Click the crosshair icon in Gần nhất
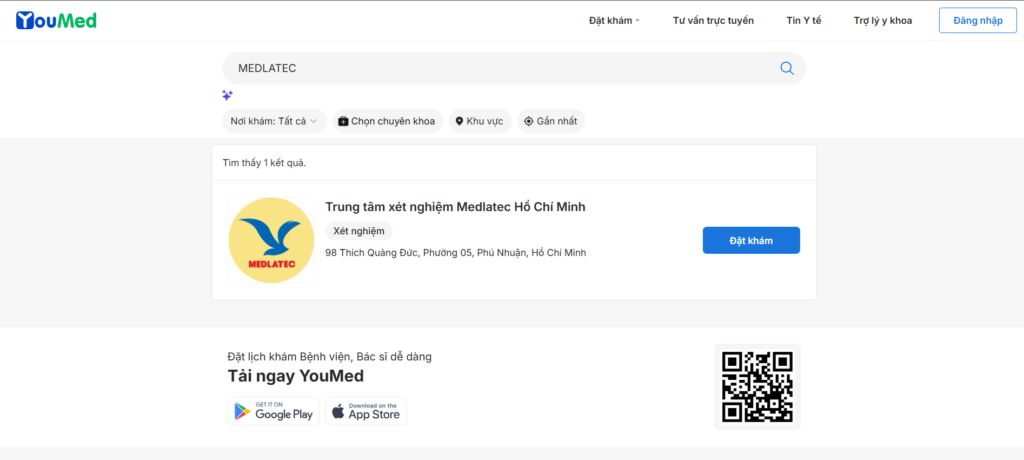Screen dimensions: 1024x460 coord(529,121)
